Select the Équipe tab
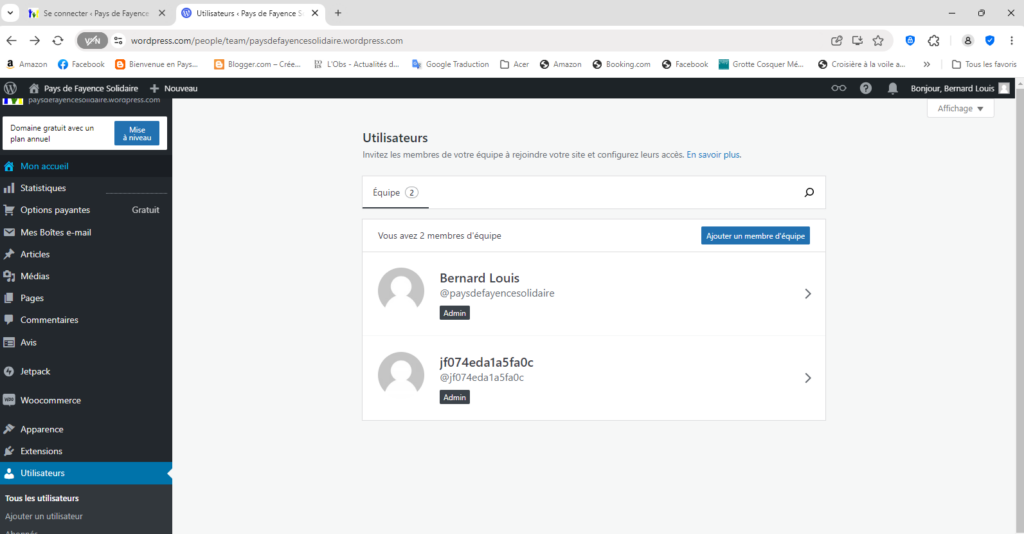Image resolution: width=1024 pixels, height=534 pixels. click(x=395, y=193)
